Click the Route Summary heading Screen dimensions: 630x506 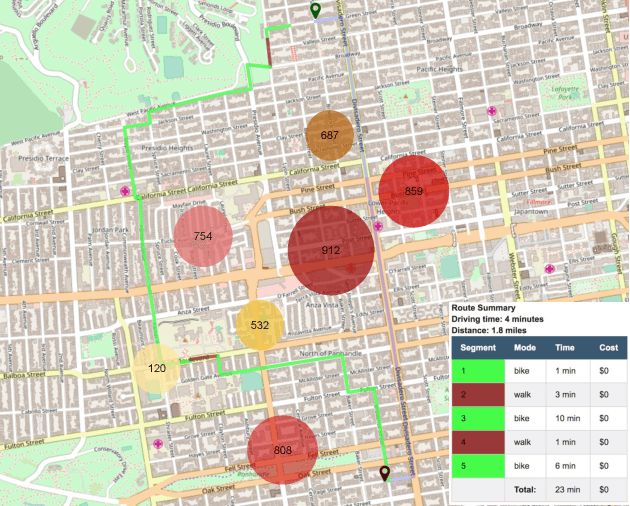tap(484, 309)
